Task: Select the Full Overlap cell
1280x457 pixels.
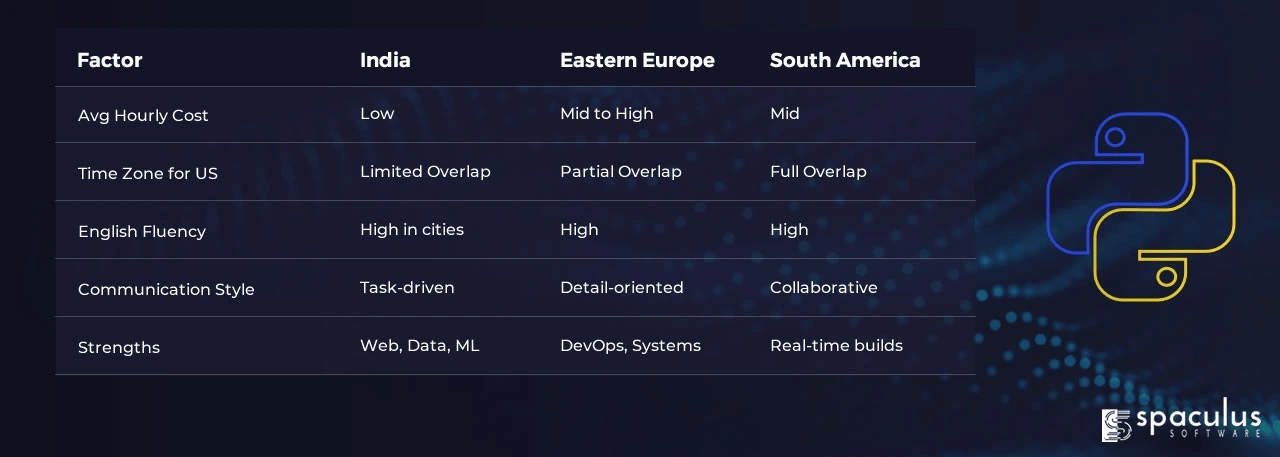Action: coord(818,171)
